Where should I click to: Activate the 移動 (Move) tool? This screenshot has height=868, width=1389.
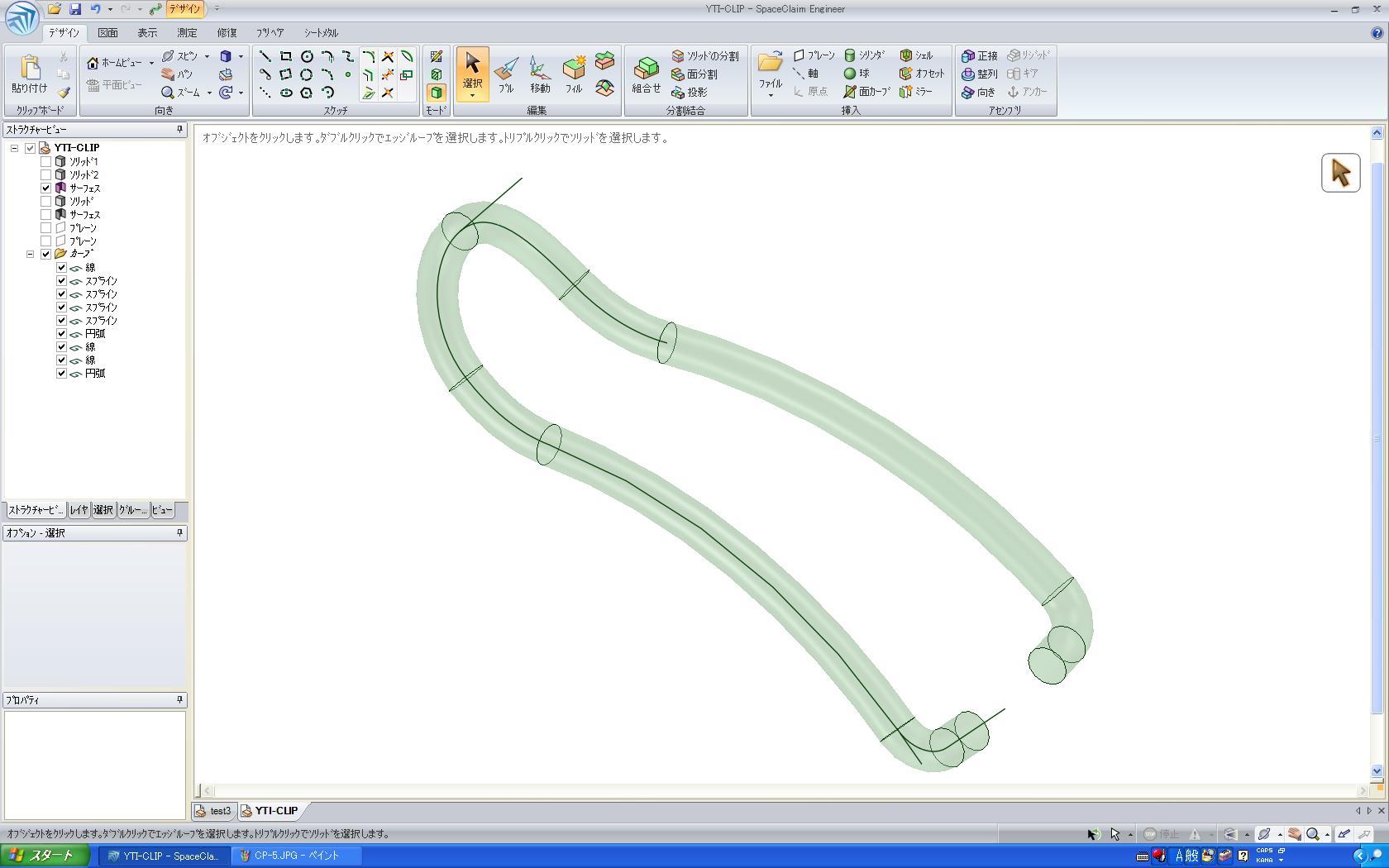coord(539,74)
